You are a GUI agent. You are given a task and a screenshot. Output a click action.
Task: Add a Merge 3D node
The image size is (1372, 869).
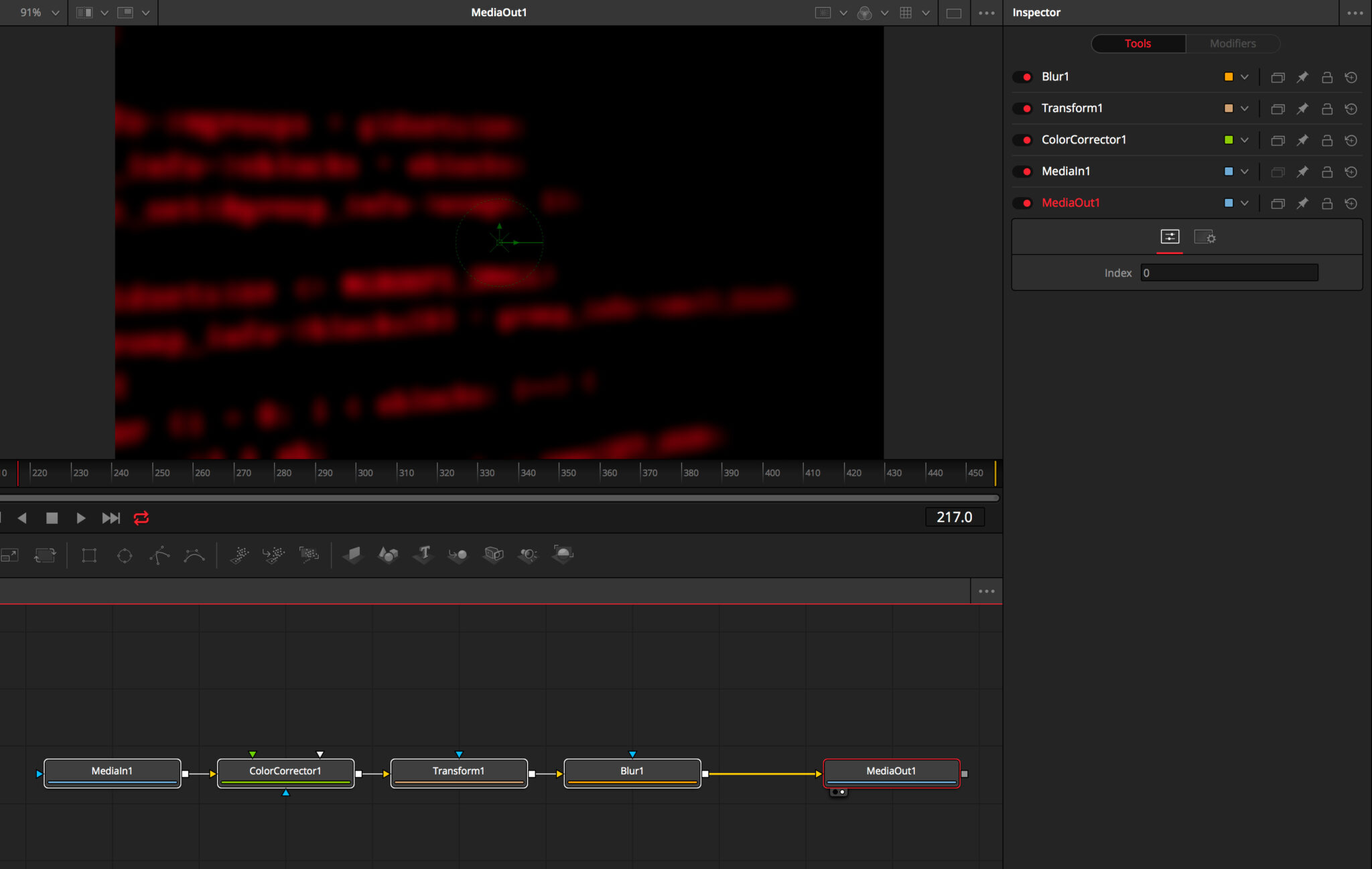(458, 555)
